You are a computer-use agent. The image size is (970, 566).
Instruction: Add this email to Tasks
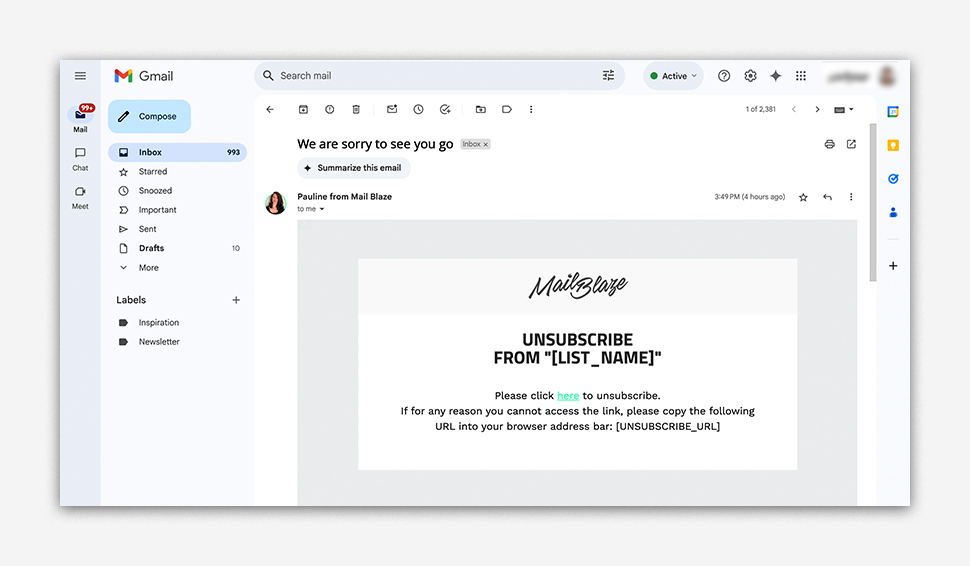coord(445,109)
